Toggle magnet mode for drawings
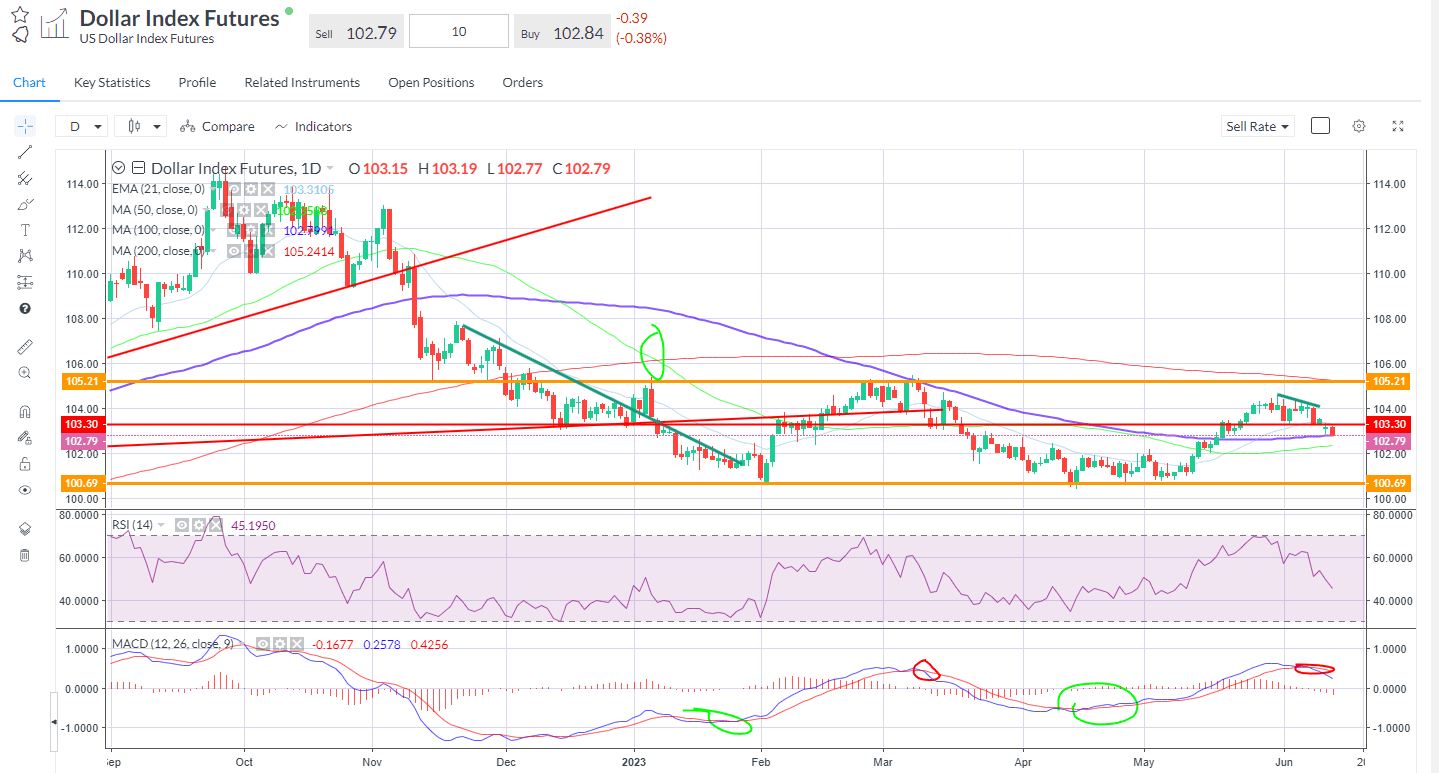This screenshot has height=773, width=1439. pos(25,411)
